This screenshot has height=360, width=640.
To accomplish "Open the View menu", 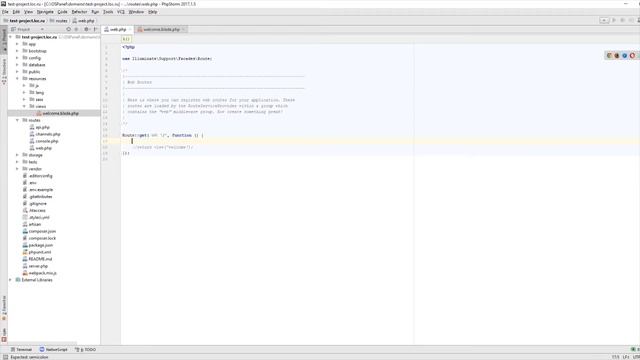I will (x=28, y=12).
